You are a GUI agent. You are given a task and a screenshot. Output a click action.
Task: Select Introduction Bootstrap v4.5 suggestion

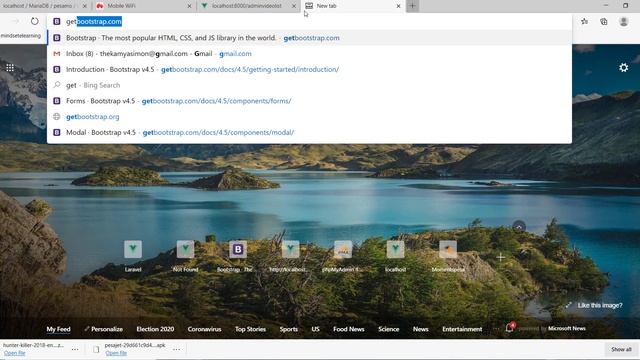(309, 69)
